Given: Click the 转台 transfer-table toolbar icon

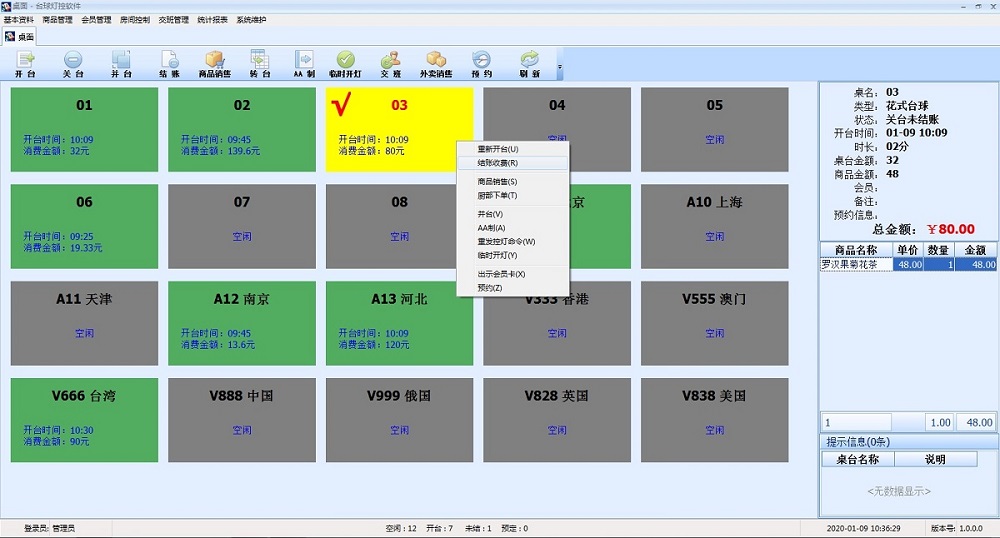Looking at the screenshot, I should [x=260, y=64].
